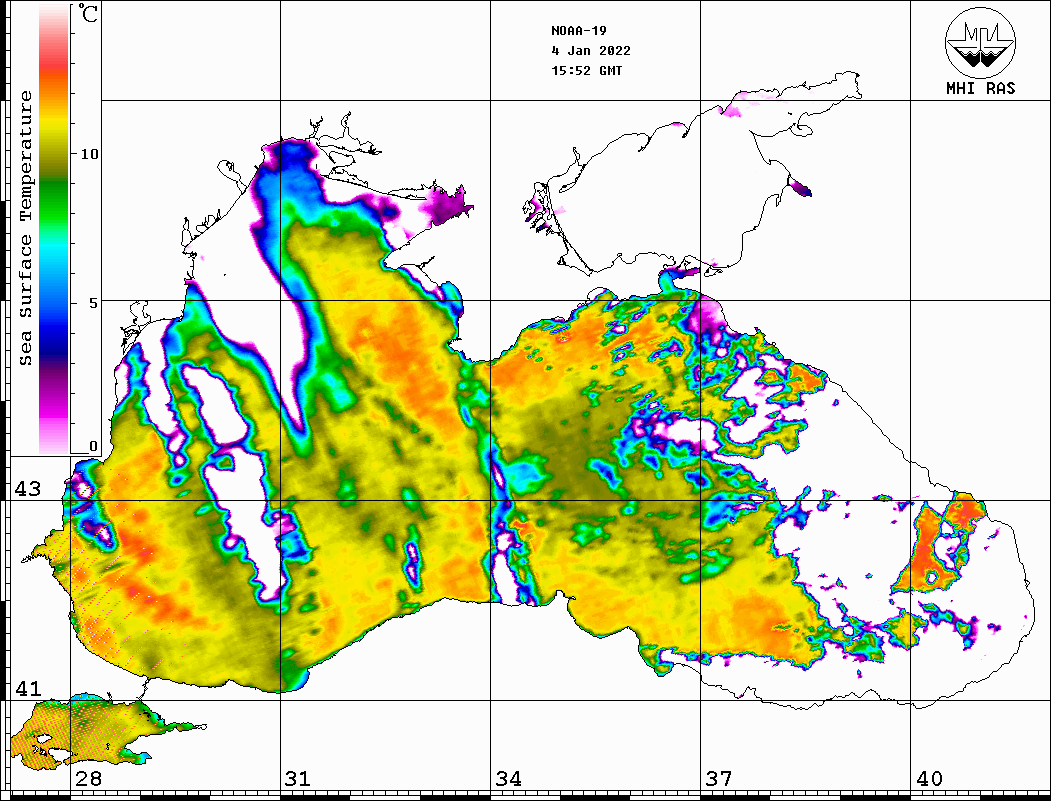
Task: Select the NOAA-19 satellite label
Action: tap(578, 30)
